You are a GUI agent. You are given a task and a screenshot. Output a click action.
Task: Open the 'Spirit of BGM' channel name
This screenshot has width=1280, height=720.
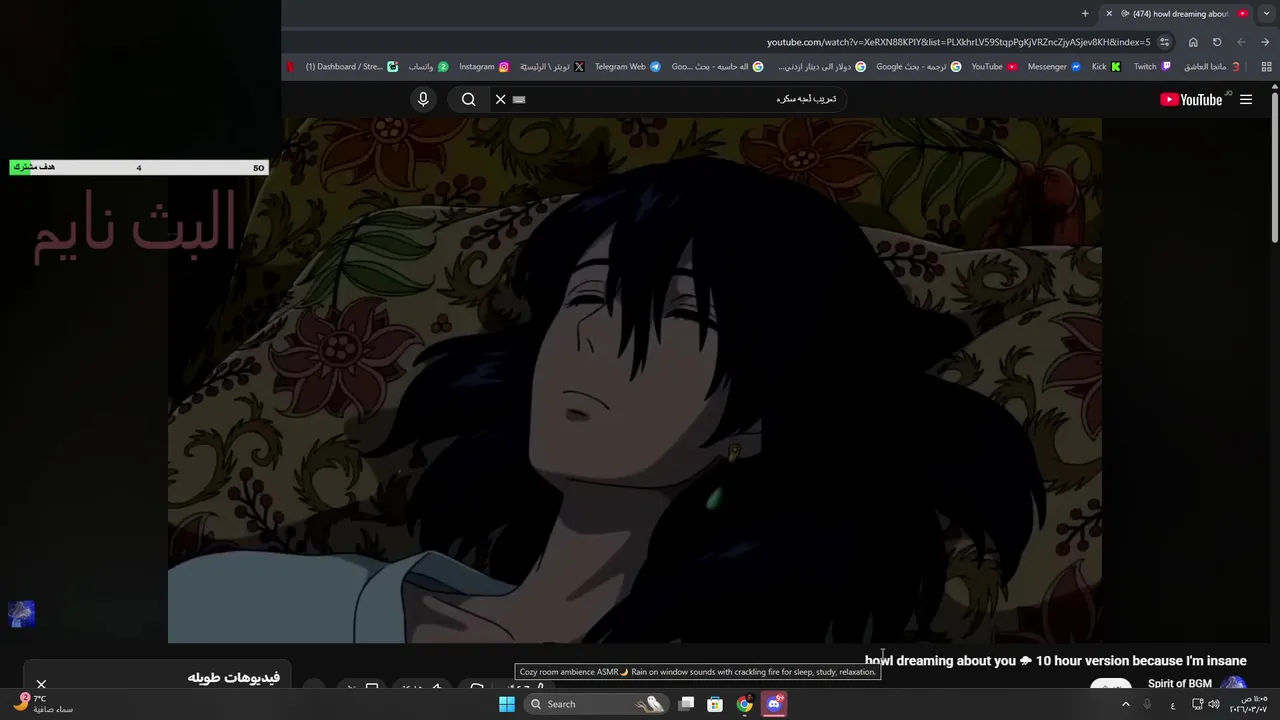tap(1179, 684)
